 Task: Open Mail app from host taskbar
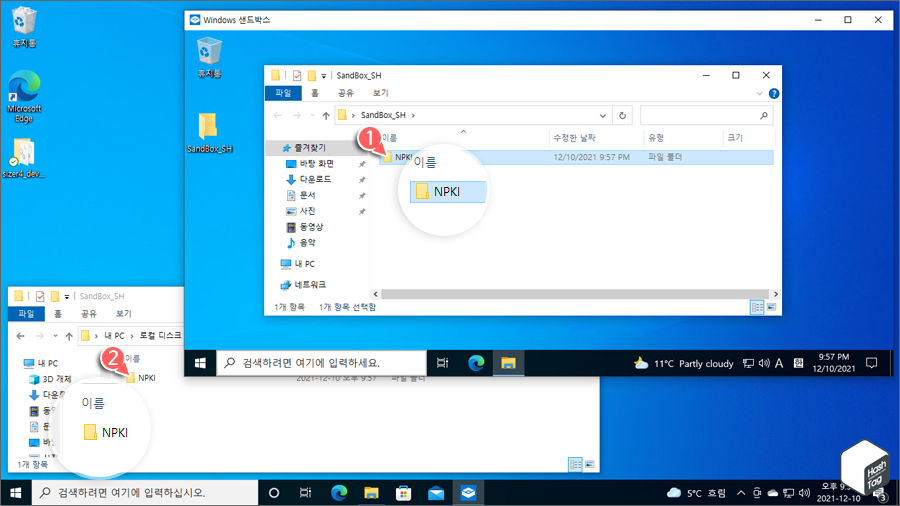tap(436, 493)
